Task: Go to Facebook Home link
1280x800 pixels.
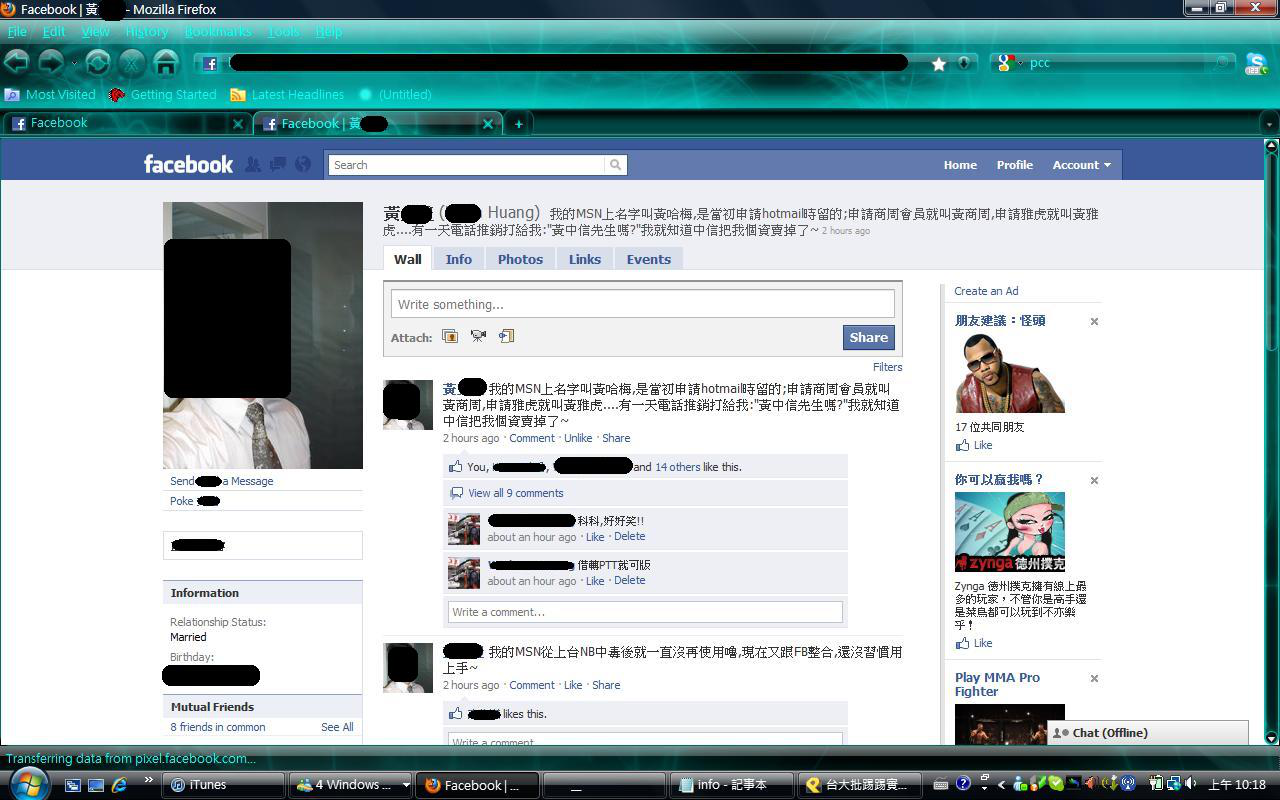Action: (960, 165)
